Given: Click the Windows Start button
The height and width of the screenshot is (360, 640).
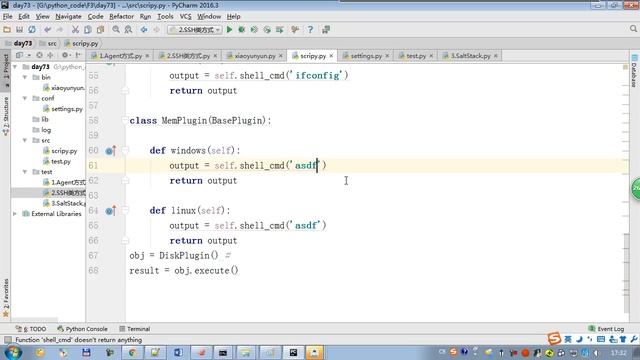Looking at the screenshot, I should [x=13, y=352].
